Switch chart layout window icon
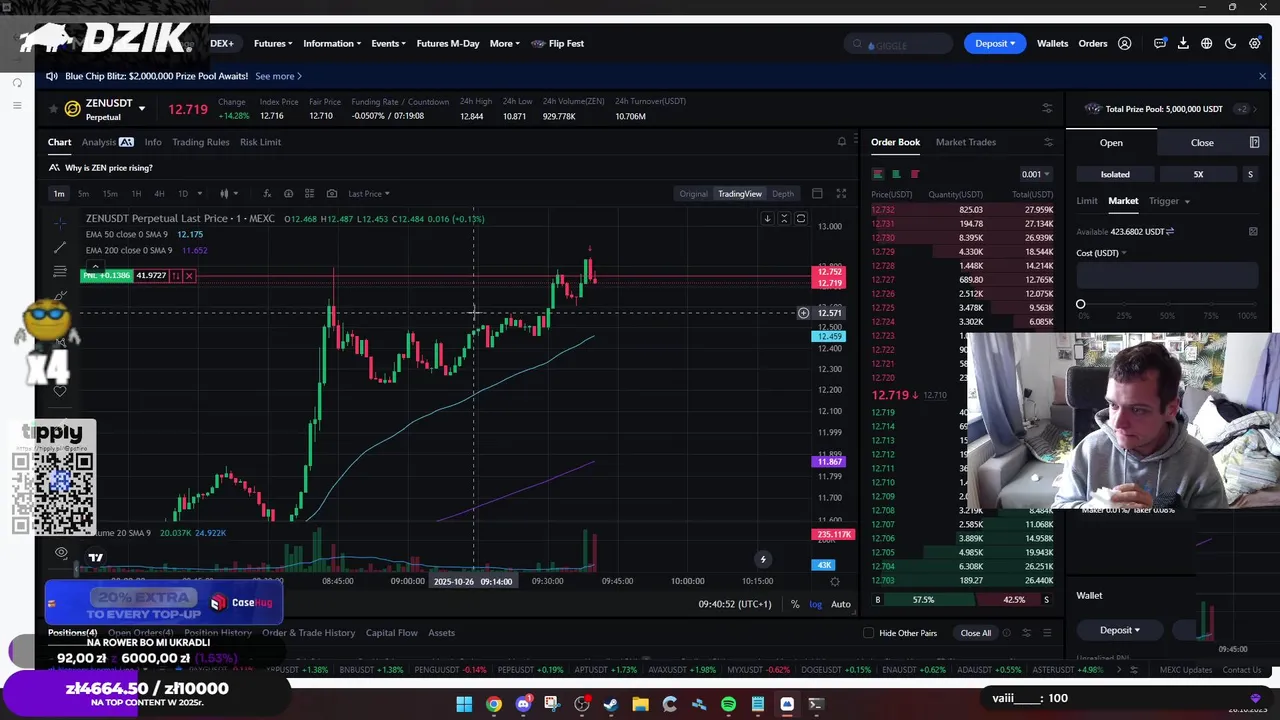Screen dimensions: 1280x720 coord(817,194)
